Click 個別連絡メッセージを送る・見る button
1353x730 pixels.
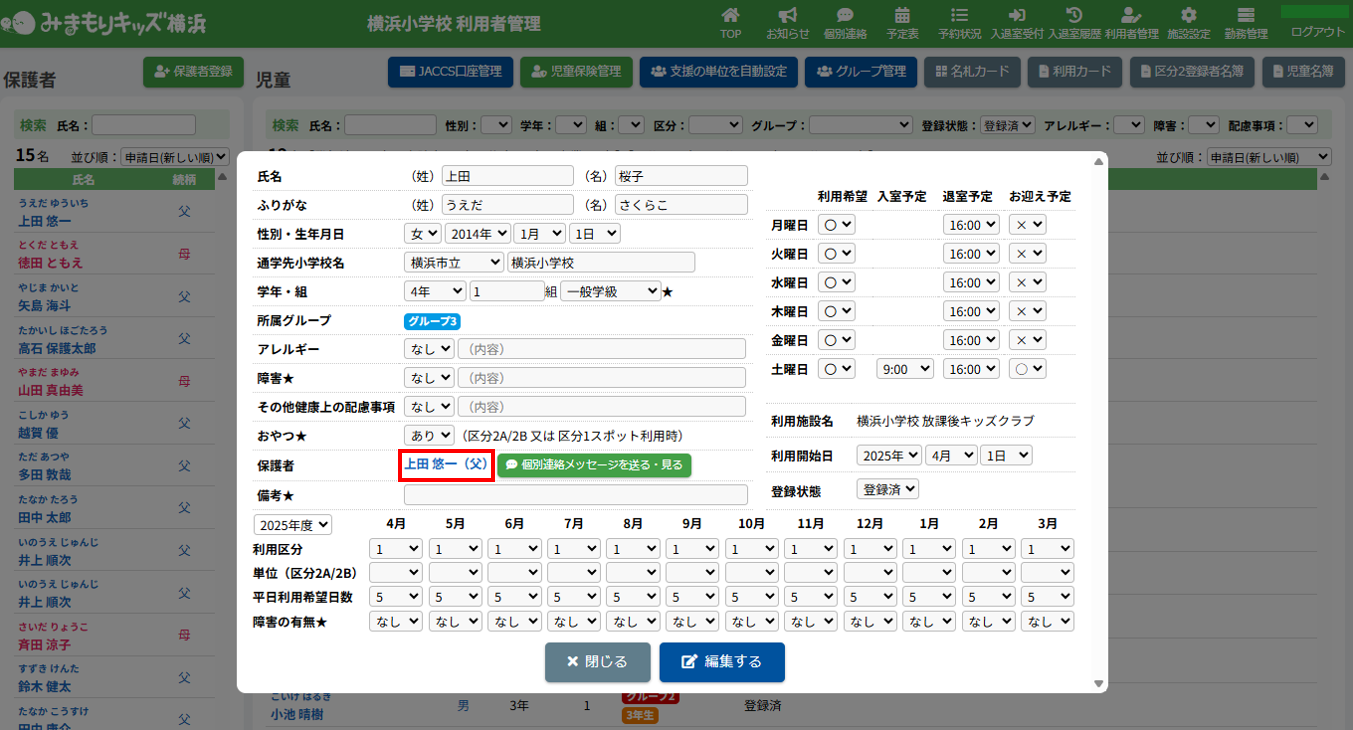pos(594,465)
